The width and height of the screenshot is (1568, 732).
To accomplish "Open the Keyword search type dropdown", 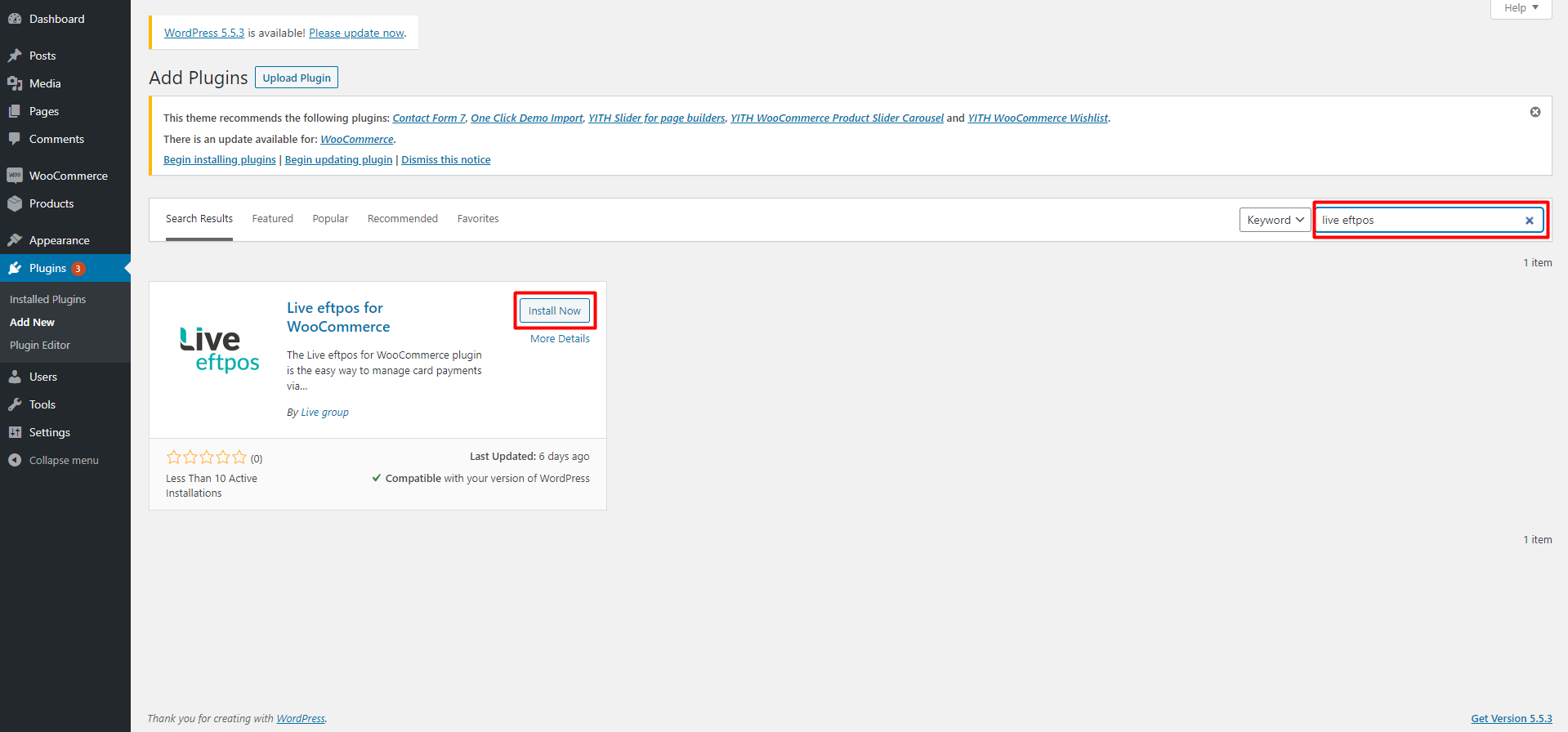I will [x=1275, y=220].
